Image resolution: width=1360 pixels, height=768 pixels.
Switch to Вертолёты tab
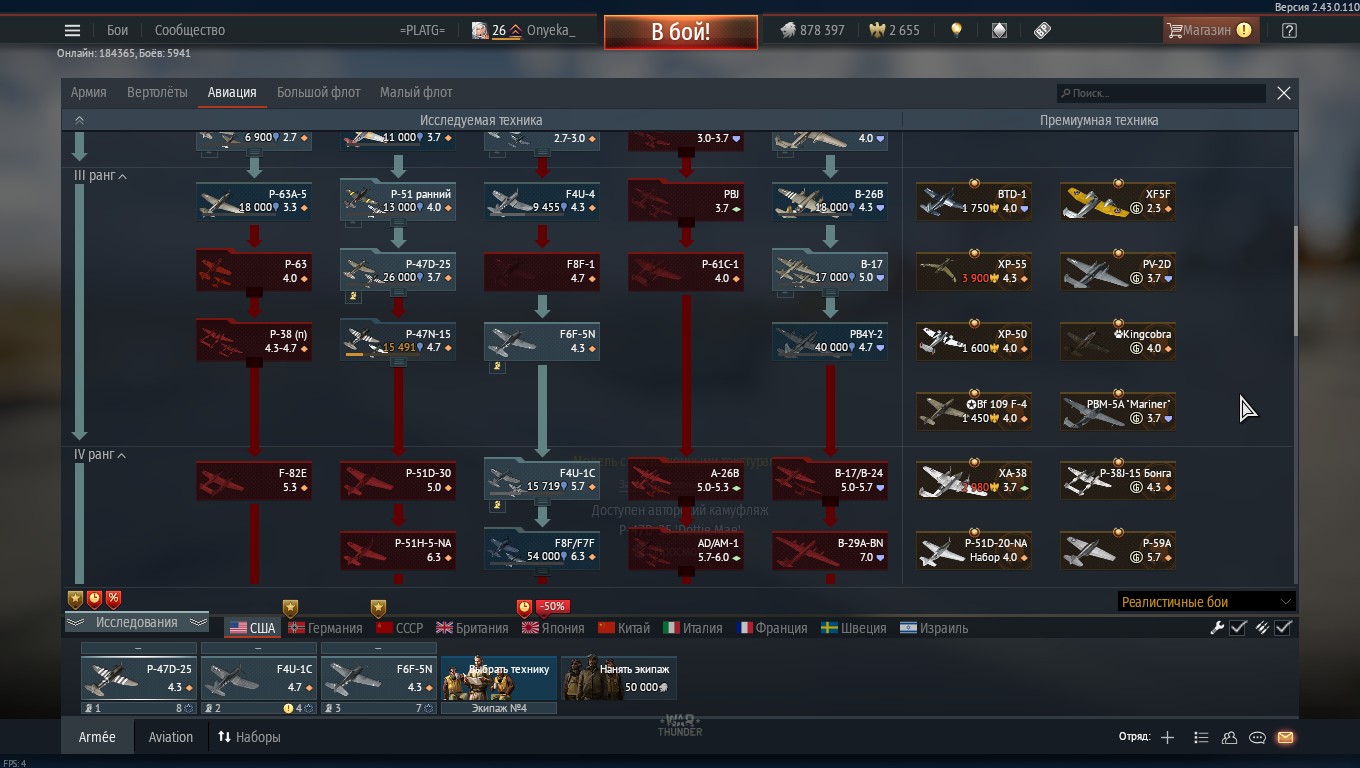[157, 92]
